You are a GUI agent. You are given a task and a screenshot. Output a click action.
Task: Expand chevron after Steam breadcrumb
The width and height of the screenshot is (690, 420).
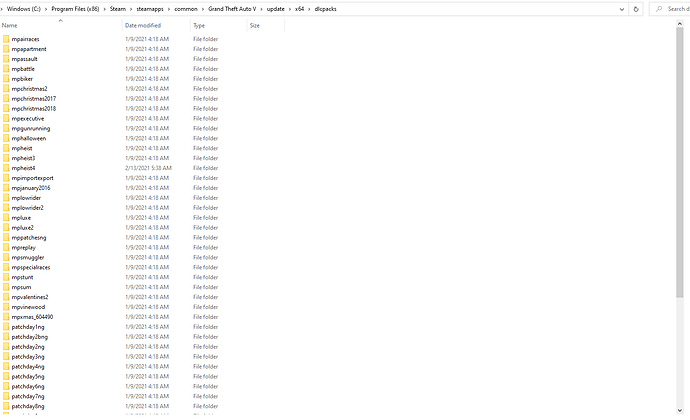[131, 9]
